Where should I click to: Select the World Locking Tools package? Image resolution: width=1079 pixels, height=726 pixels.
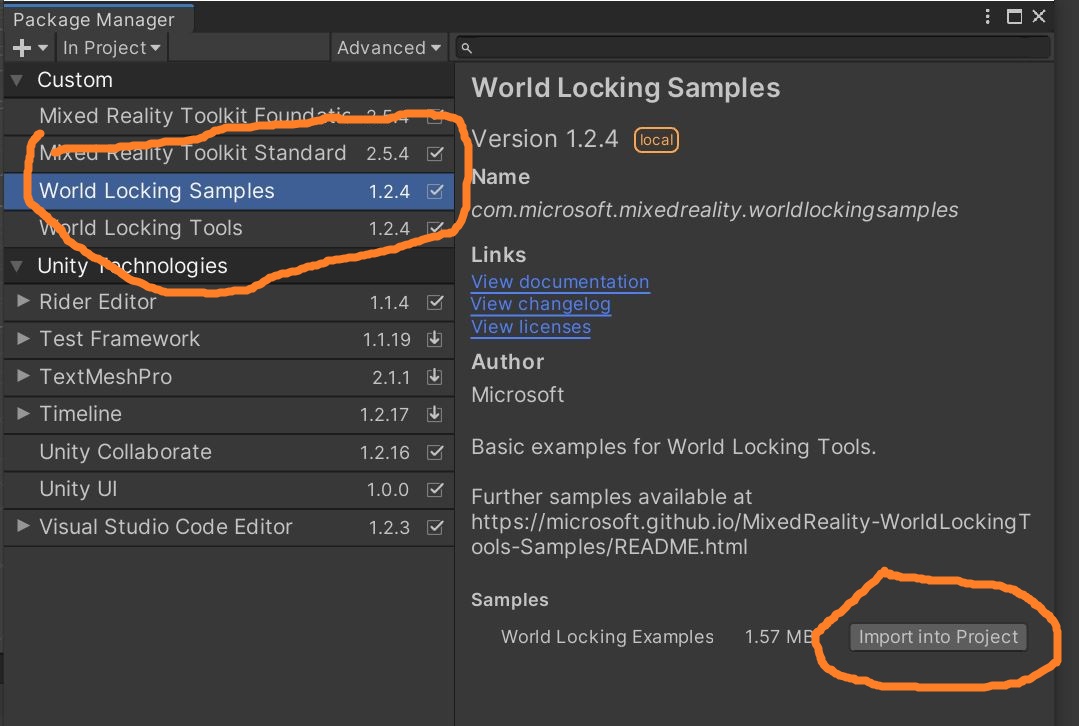(140, 228)
